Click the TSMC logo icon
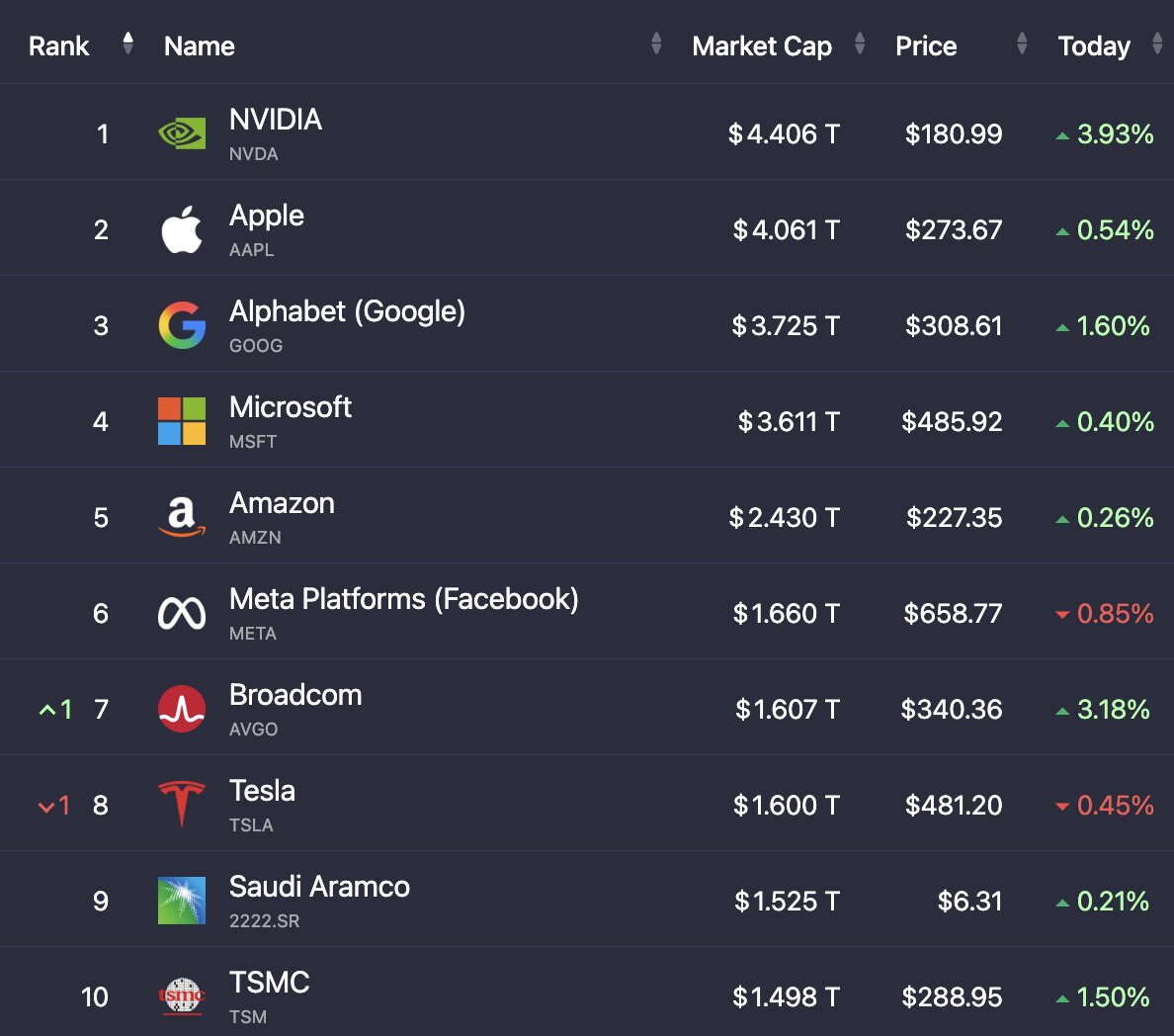Image resolution: width=1174 pixels, height=1036 pixels. click(182, 996)
